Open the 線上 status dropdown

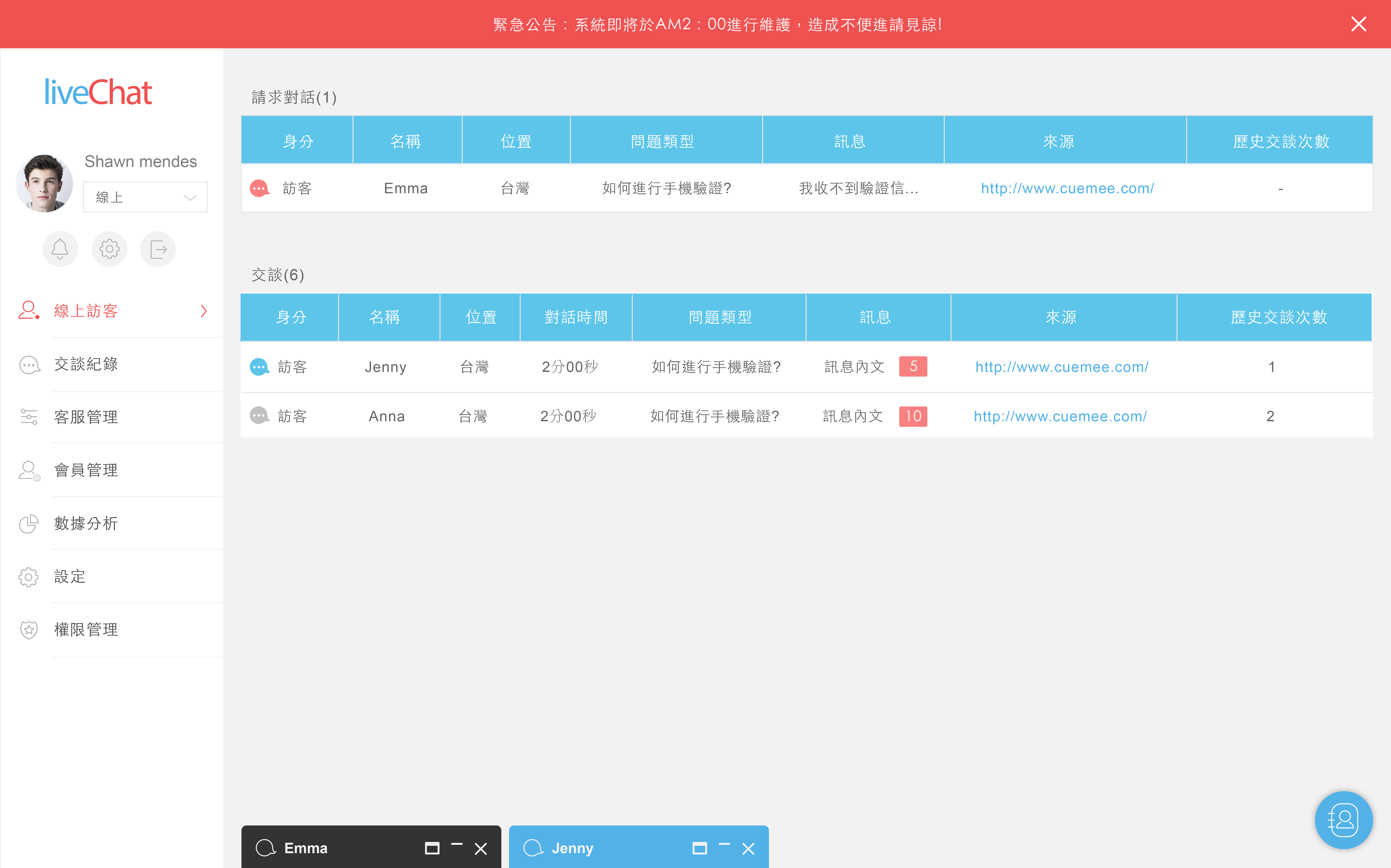pyautogui.click(x=145, y=197)
